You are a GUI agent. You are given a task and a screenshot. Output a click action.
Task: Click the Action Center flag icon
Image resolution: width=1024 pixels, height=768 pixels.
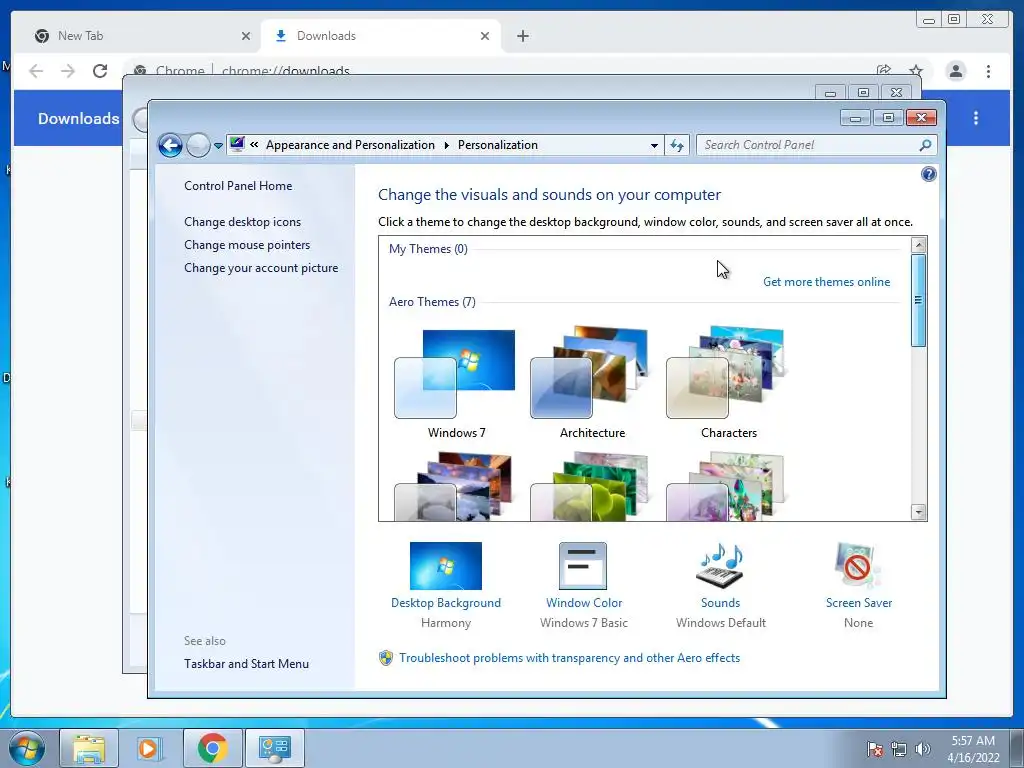[874, 749]
